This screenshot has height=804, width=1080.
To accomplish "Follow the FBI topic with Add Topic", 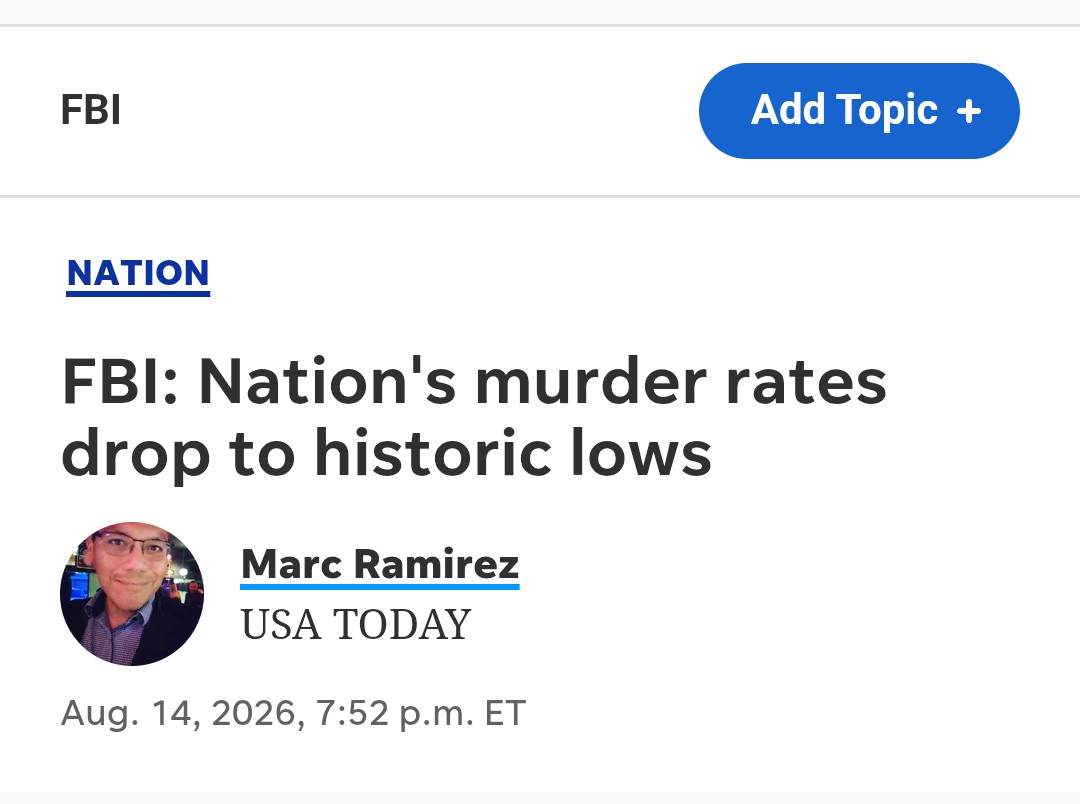I will [x=859, y=111].
